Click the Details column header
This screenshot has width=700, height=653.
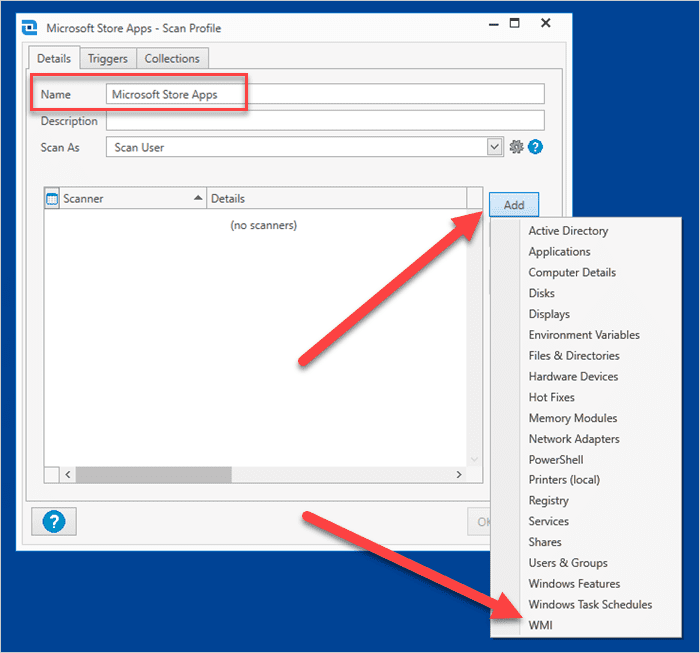(x=337, y=199)
